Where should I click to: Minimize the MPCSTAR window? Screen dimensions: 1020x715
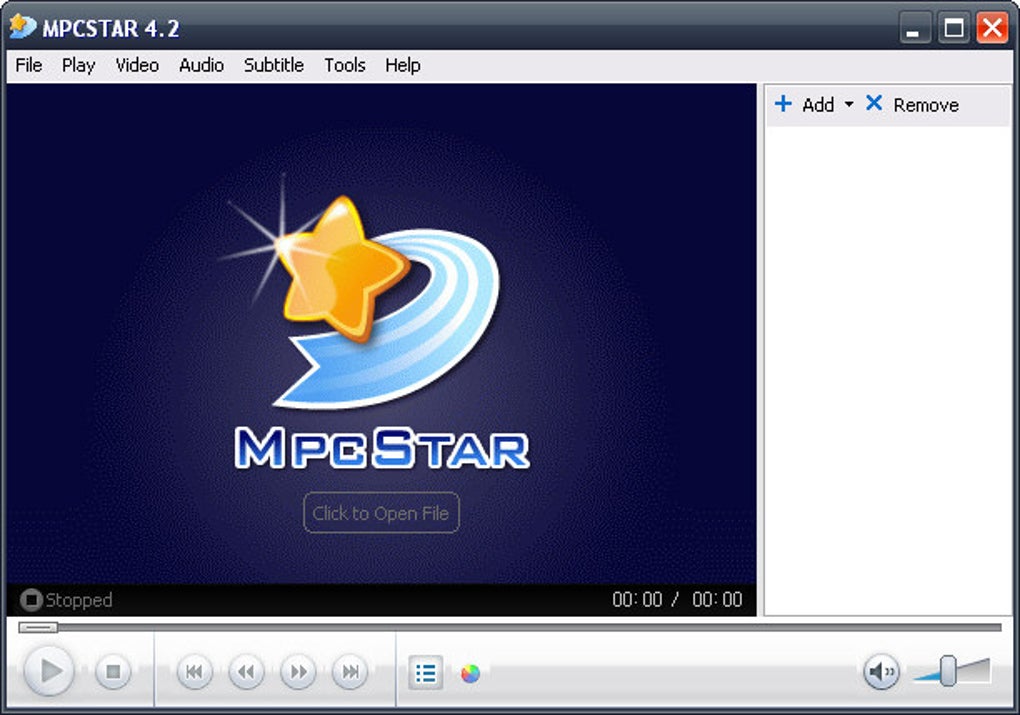915,28
